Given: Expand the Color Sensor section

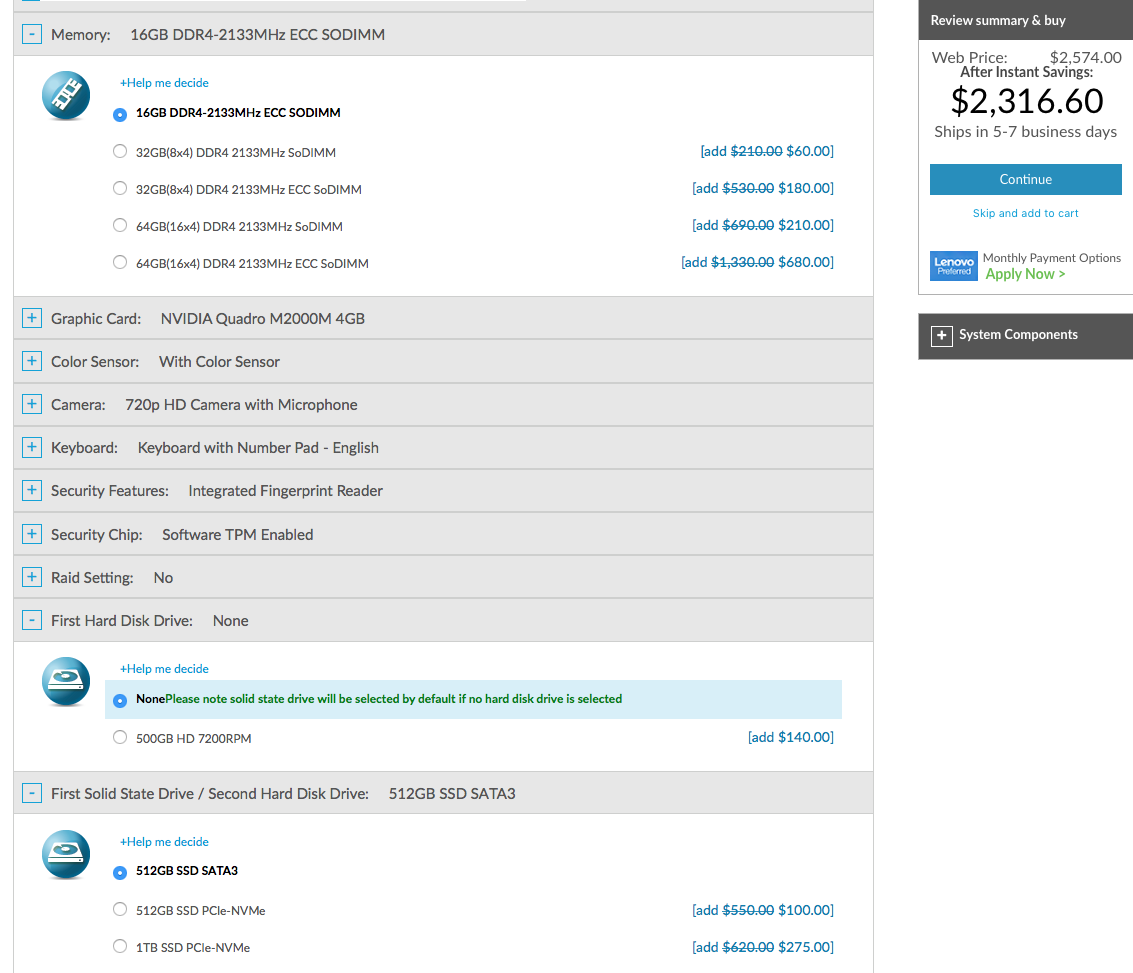Looking at the screenshot, I should (x=32, y=360).
